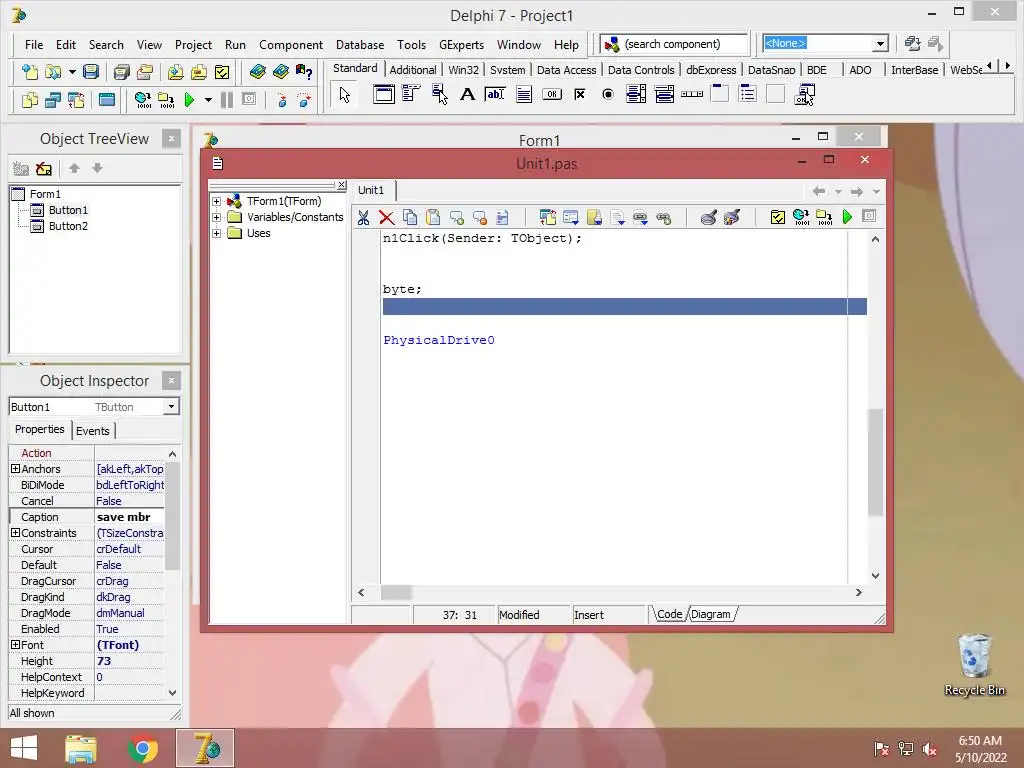Click the Toggle Form/Unit icon
1024x768 pixels.
point(76,100)
